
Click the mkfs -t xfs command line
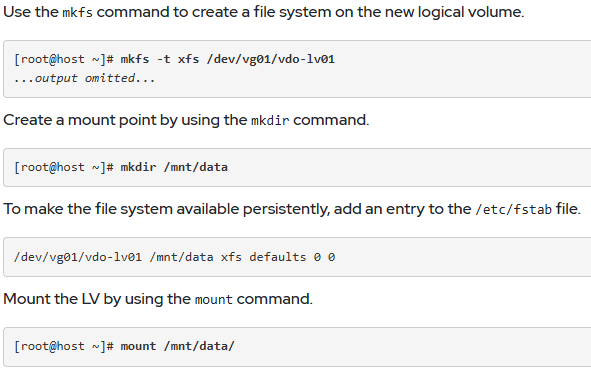coord(174,59)
